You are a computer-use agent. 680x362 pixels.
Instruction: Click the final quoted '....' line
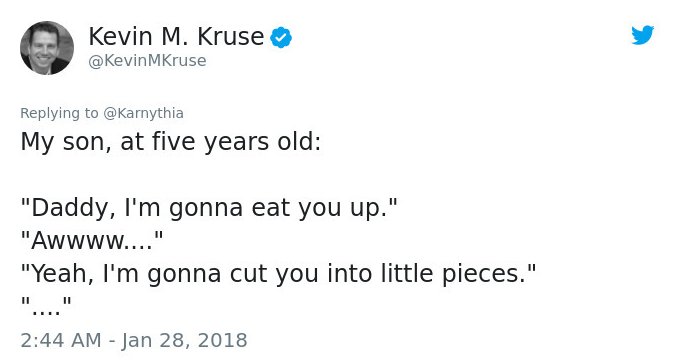coord(46,304)
